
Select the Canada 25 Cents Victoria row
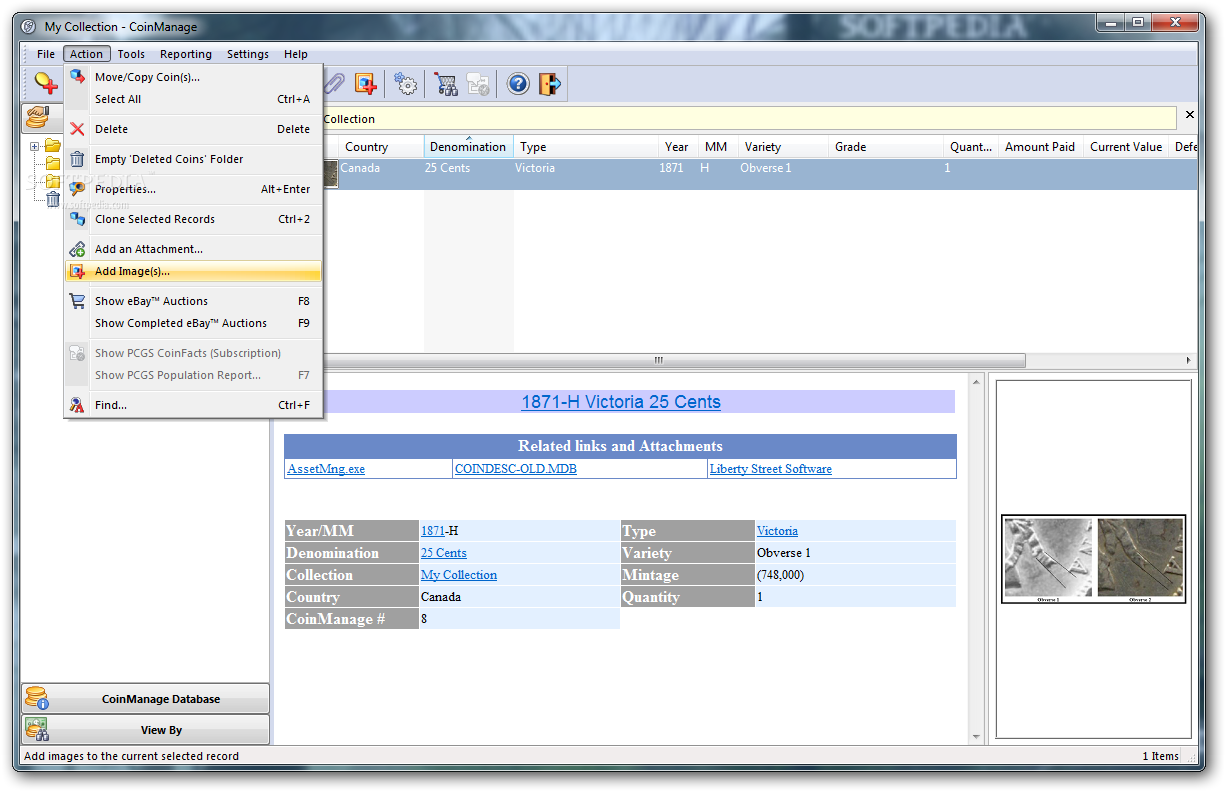[760, 174]
